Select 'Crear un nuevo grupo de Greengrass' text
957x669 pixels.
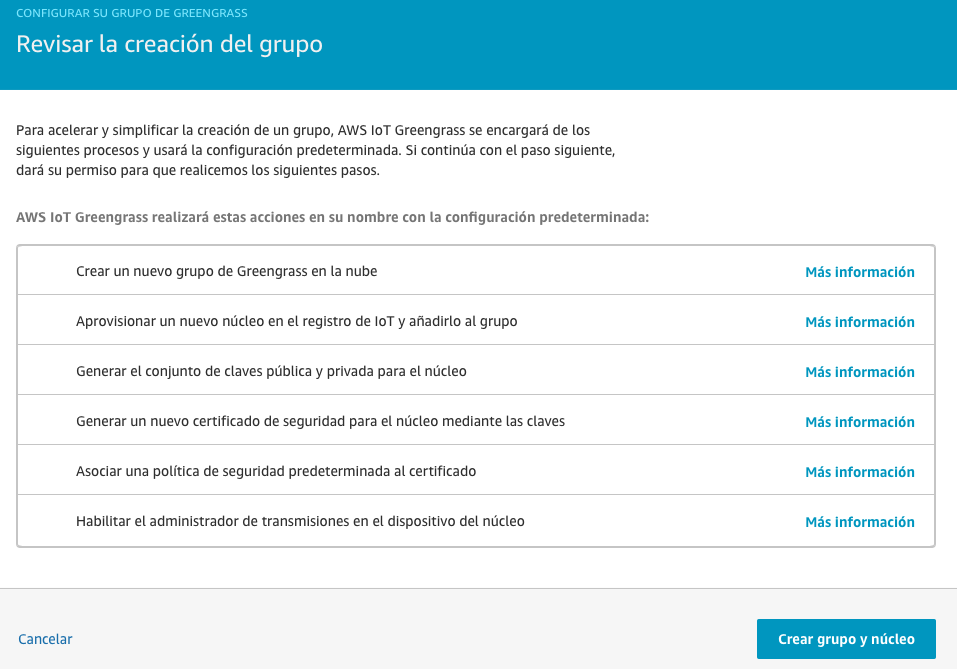[x=226, y=272]
